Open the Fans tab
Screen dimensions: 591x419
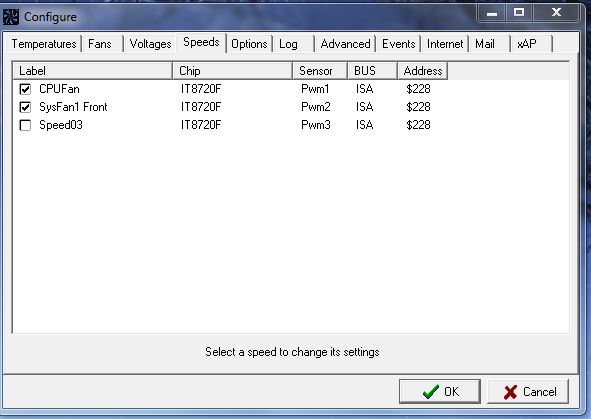(x=100, y=44)
